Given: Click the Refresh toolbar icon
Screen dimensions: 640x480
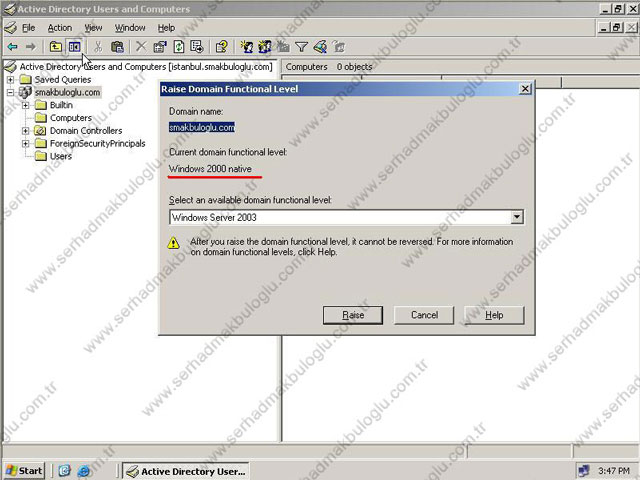Looking at the screenshot, I should pos(179,47).
